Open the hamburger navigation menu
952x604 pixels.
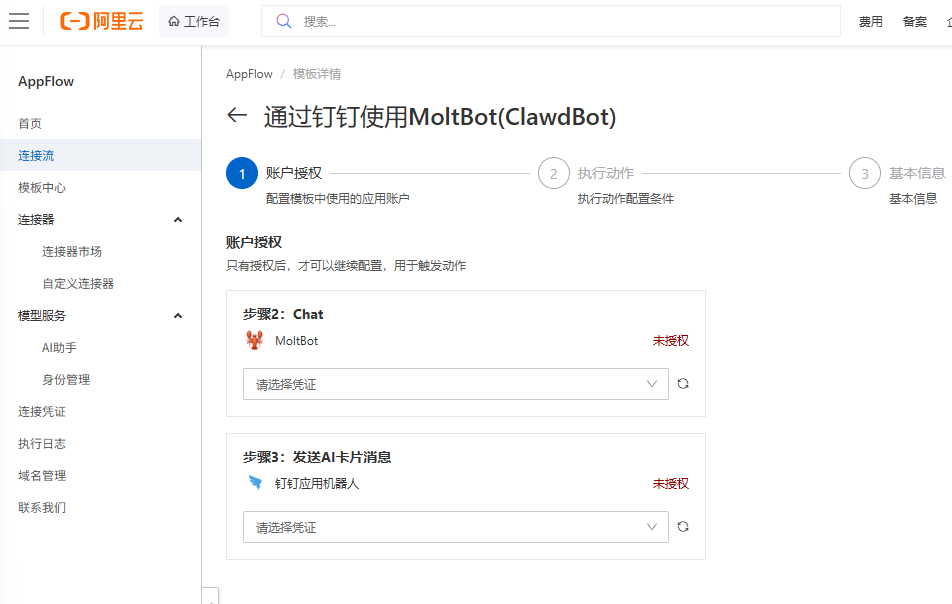19,21
